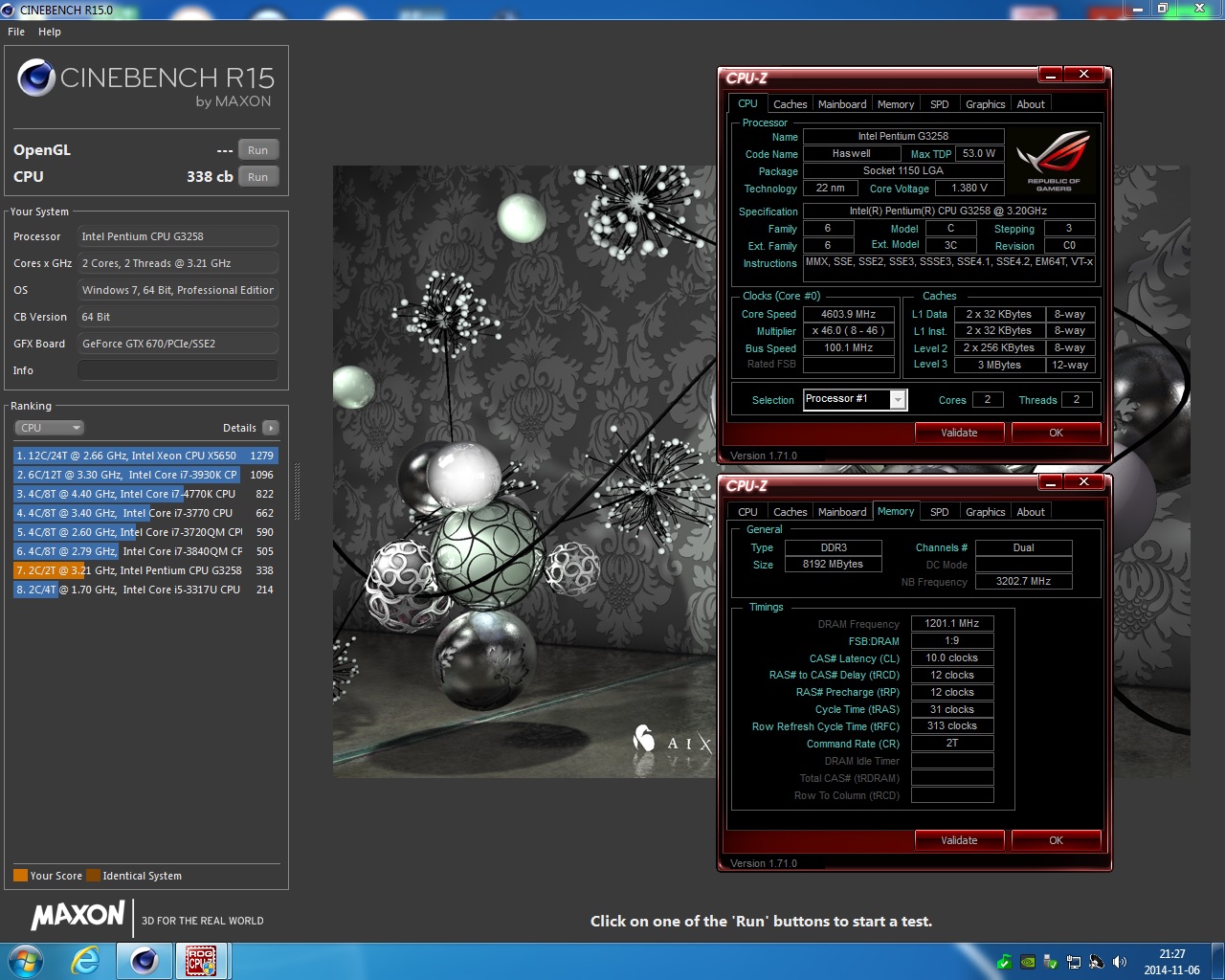Switch to Graphics tab in lower CPU-Z
Screen dimensions: 1225x980
986,512
